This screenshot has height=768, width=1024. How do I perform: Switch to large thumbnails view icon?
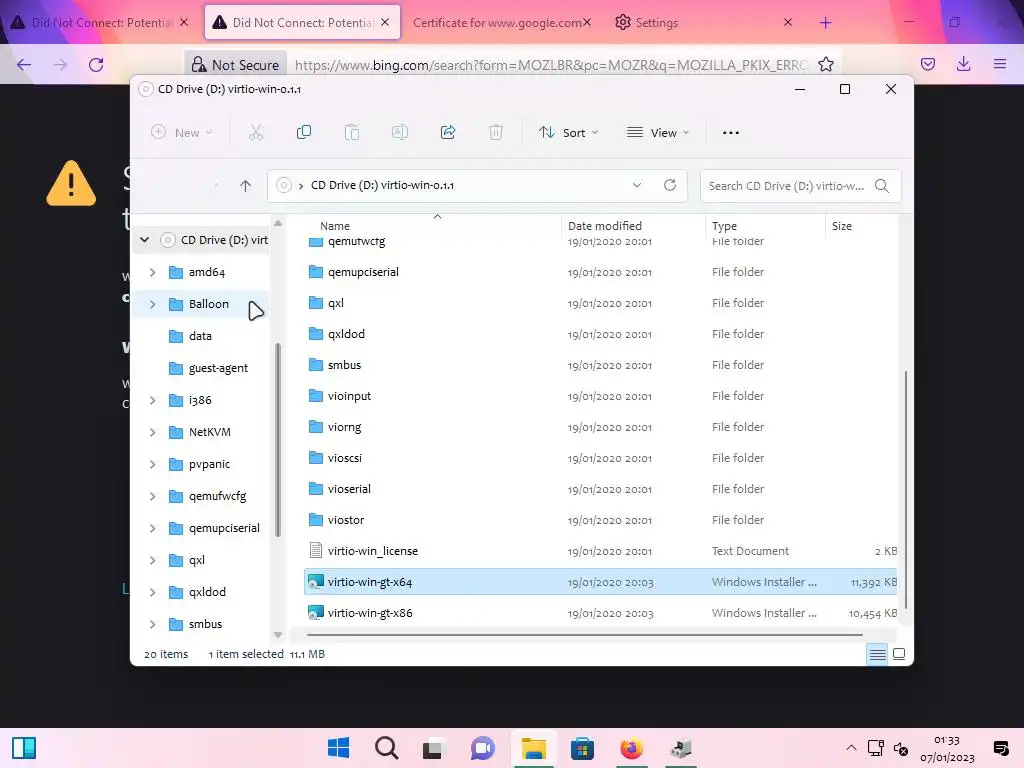coord(899,654)
